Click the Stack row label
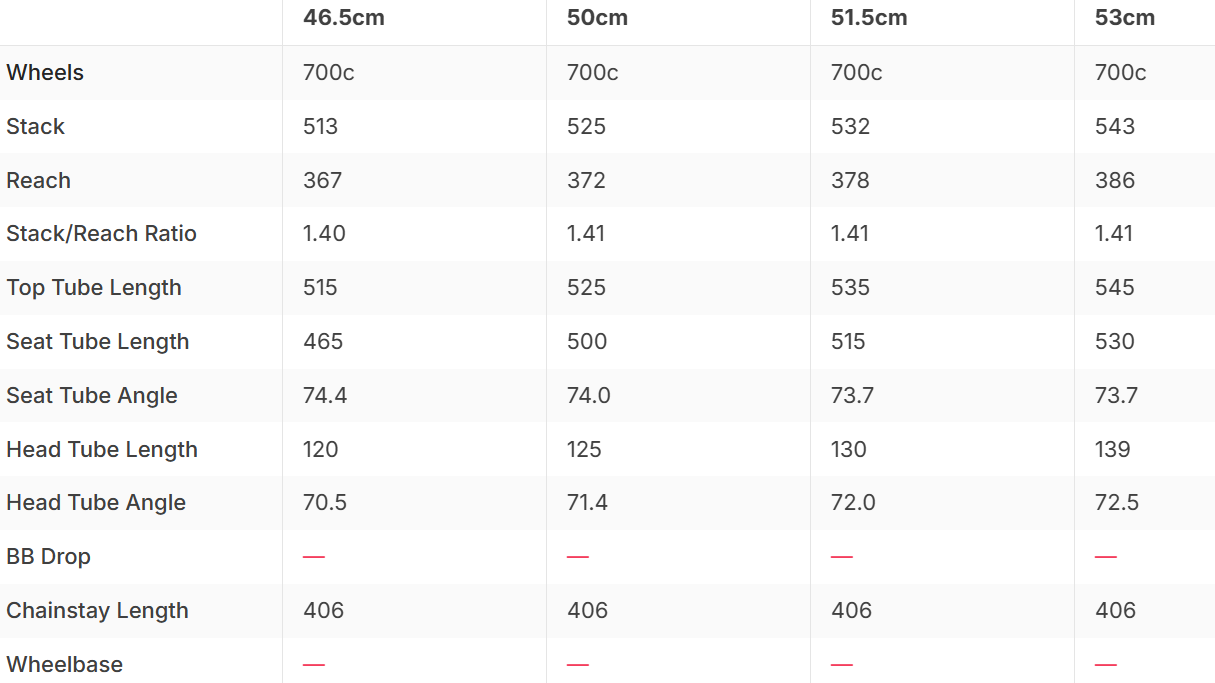1215x683 pixels. pos(35,127)
